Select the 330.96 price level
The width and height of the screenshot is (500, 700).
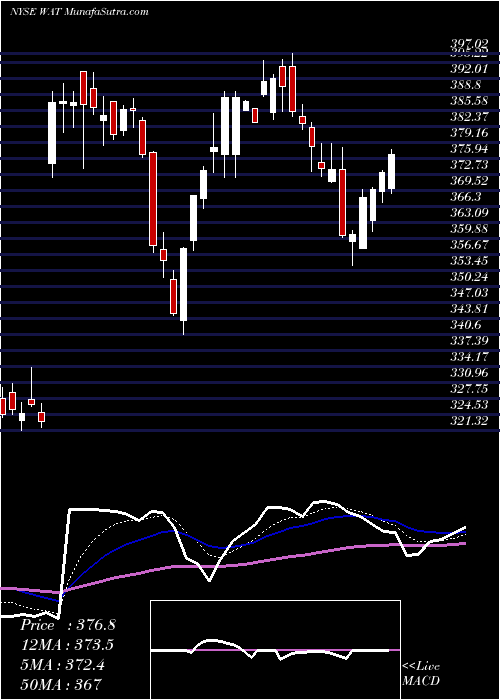coord(467,374)
